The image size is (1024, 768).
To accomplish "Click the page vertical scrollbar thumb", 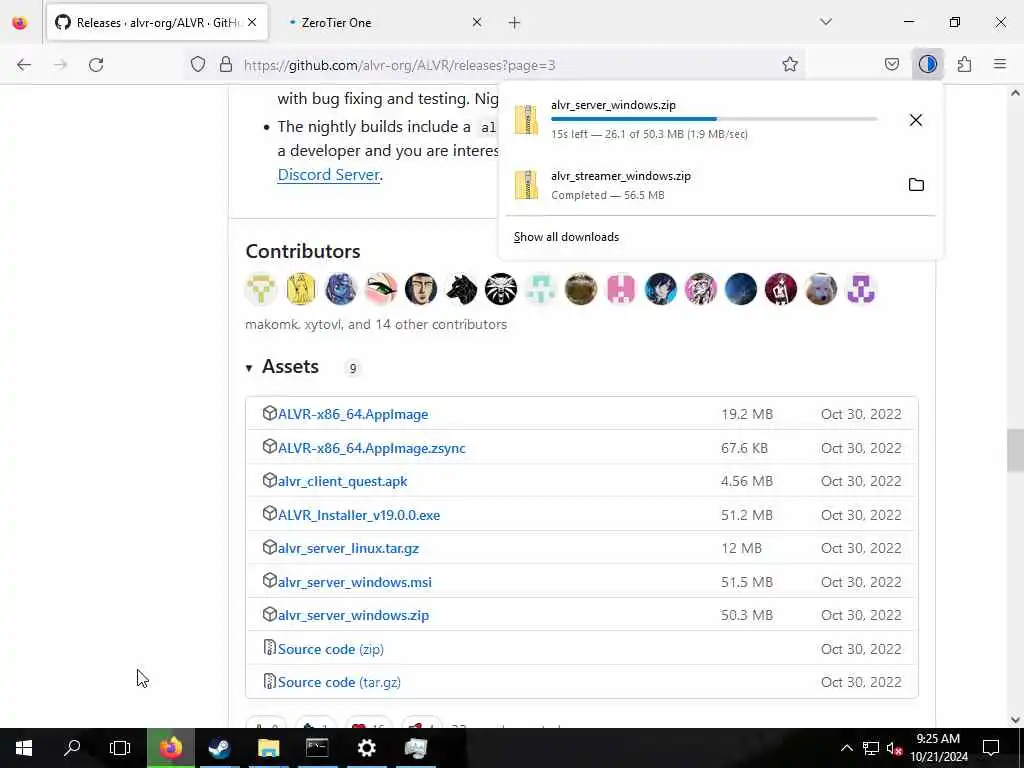I will tap(1015, 451).
